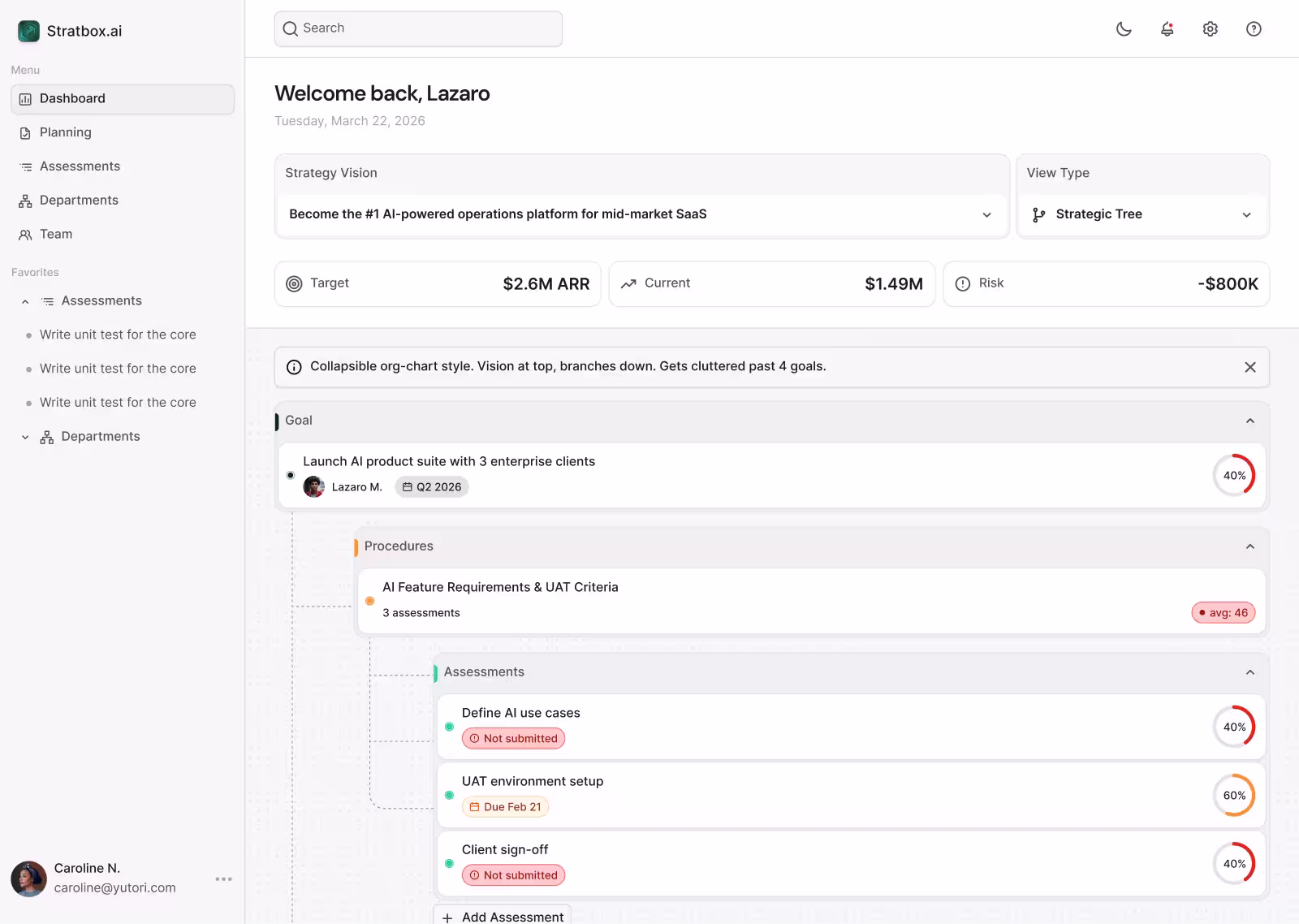The image size is (1299, 924).
Task: Click the avg: 46 score badge
Action: 1223,613
